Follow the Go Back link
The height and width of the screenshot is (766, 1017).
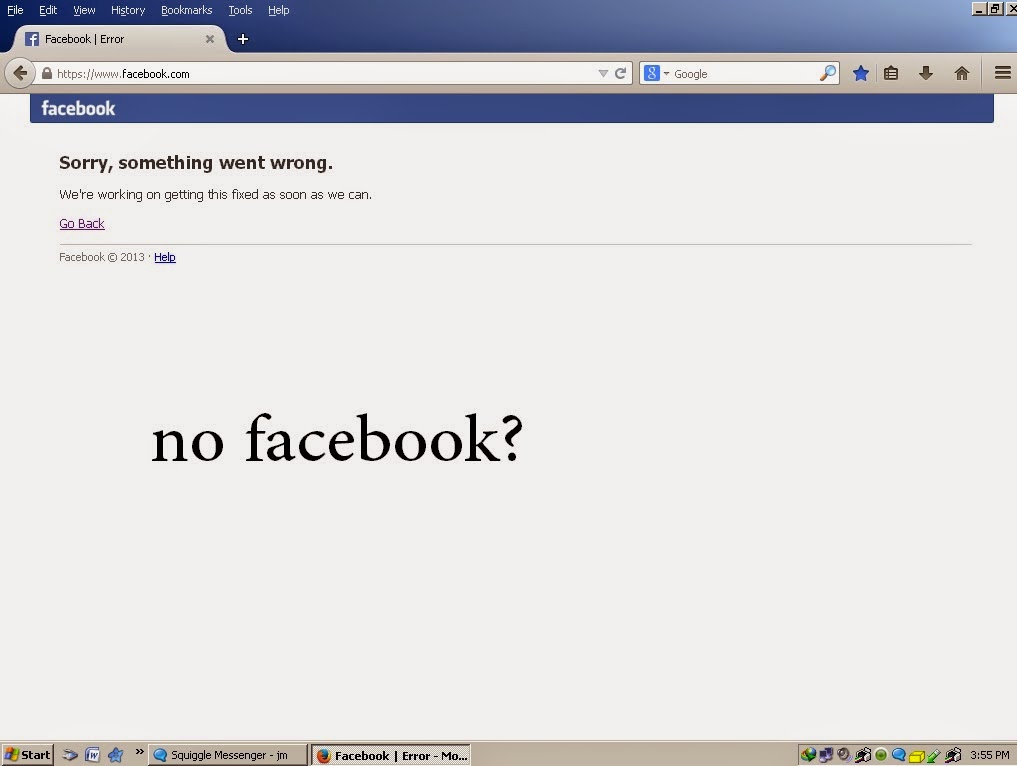click(82, 224)
